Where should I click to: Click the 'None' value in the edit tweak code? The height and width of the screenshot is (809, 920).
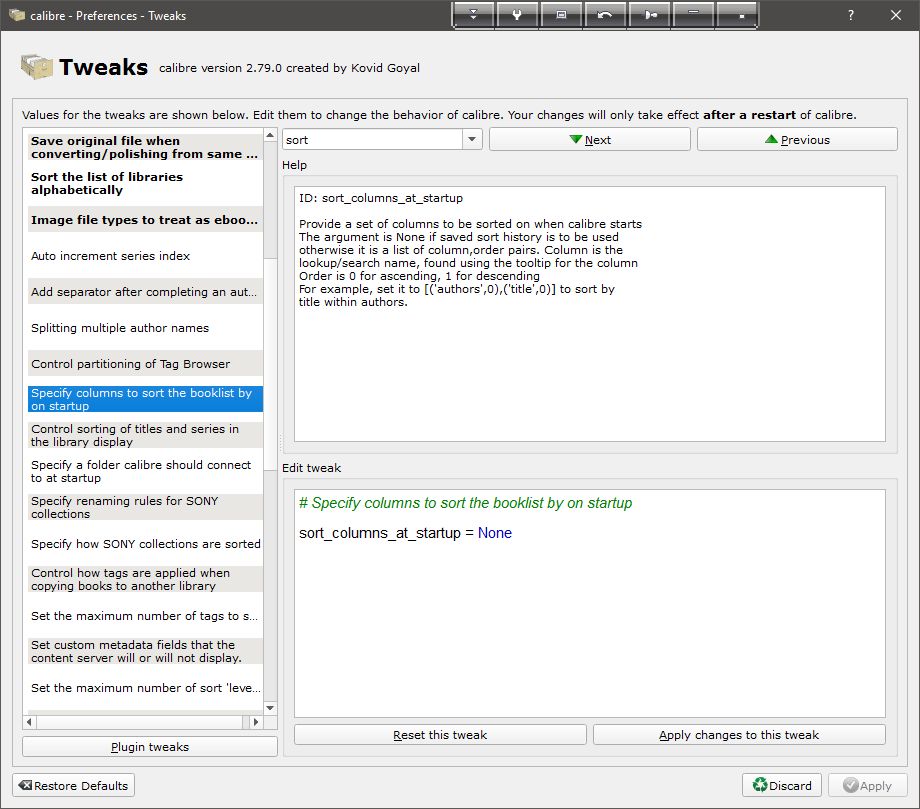(495, 533)
